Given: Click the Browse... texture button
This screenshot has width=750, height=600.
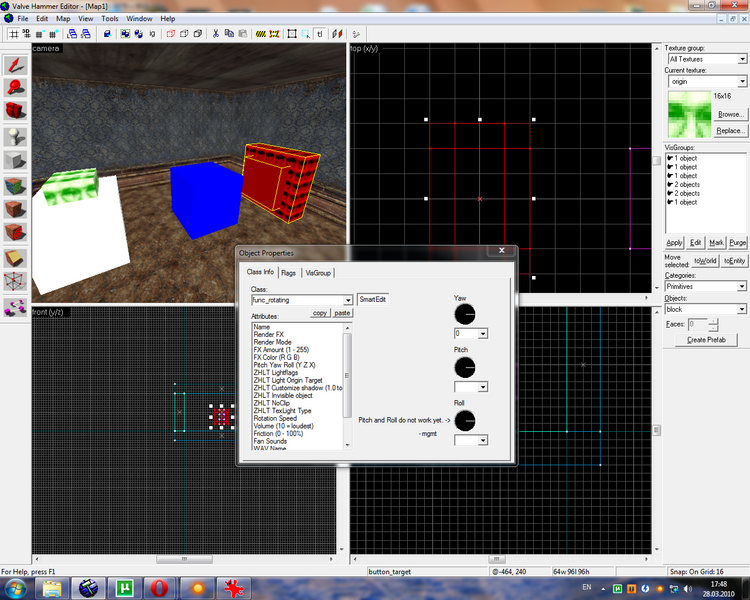Looking at the screenshot, I should tap(730, 114).
